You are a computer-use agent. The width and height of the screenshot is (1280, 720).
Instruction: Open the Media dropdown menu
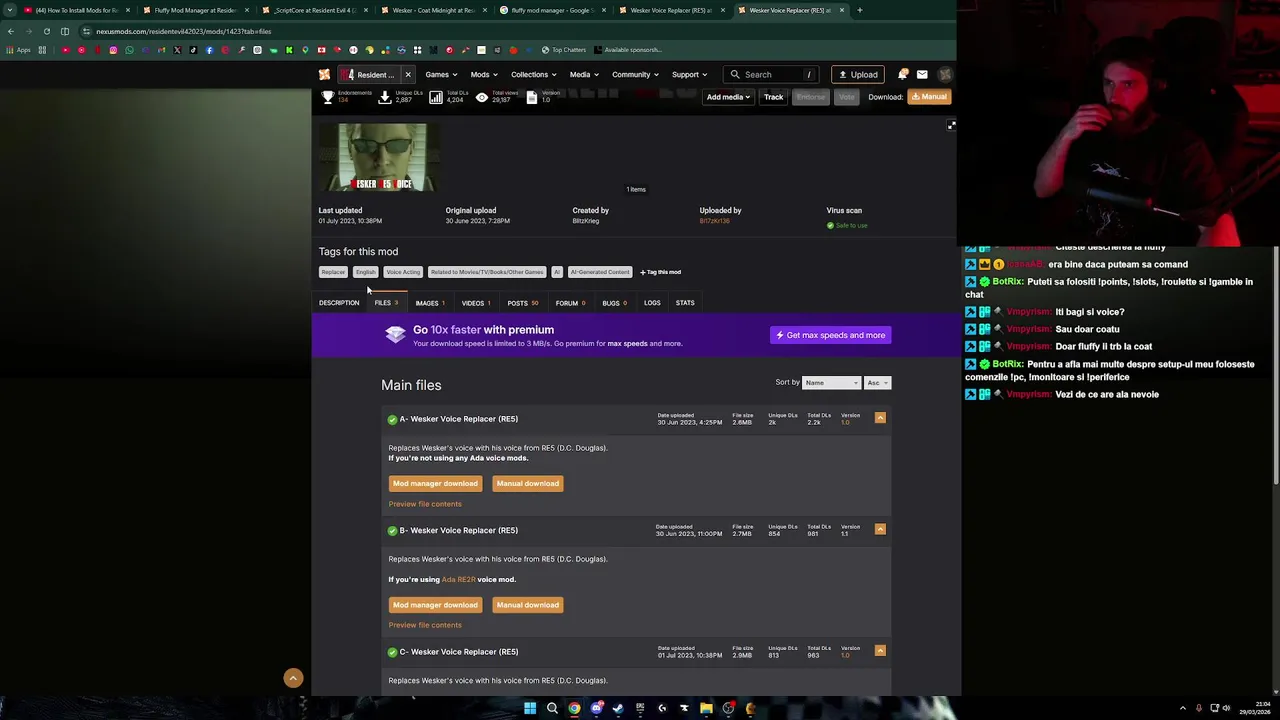(x=584, y=74)
